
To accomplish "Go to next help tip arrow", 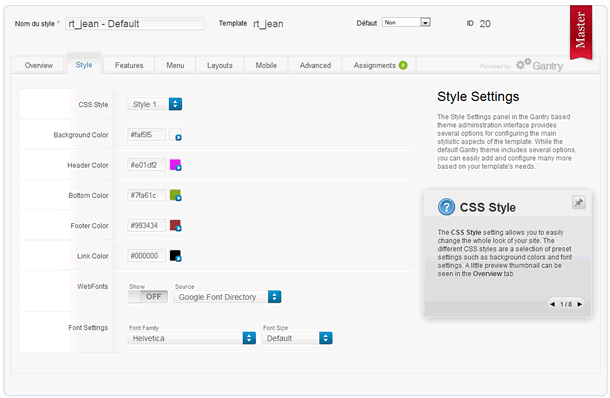I will click(580, 304).
